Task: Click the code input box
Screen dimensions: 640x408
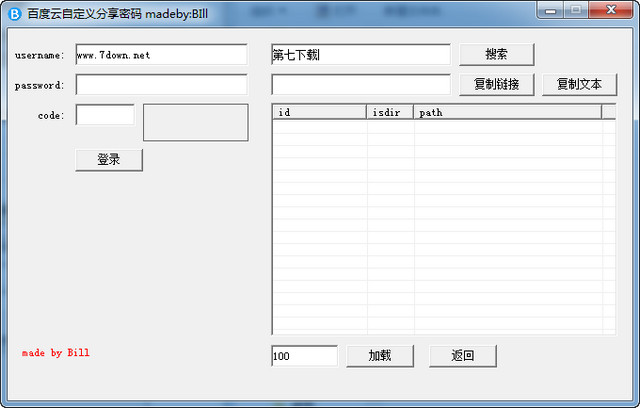Action: (105, 115)
